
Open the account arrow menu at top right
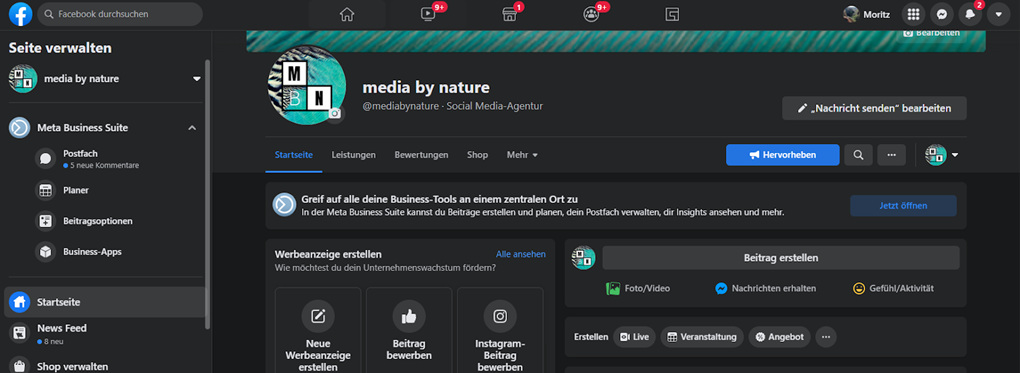click(x=999, y=14)
